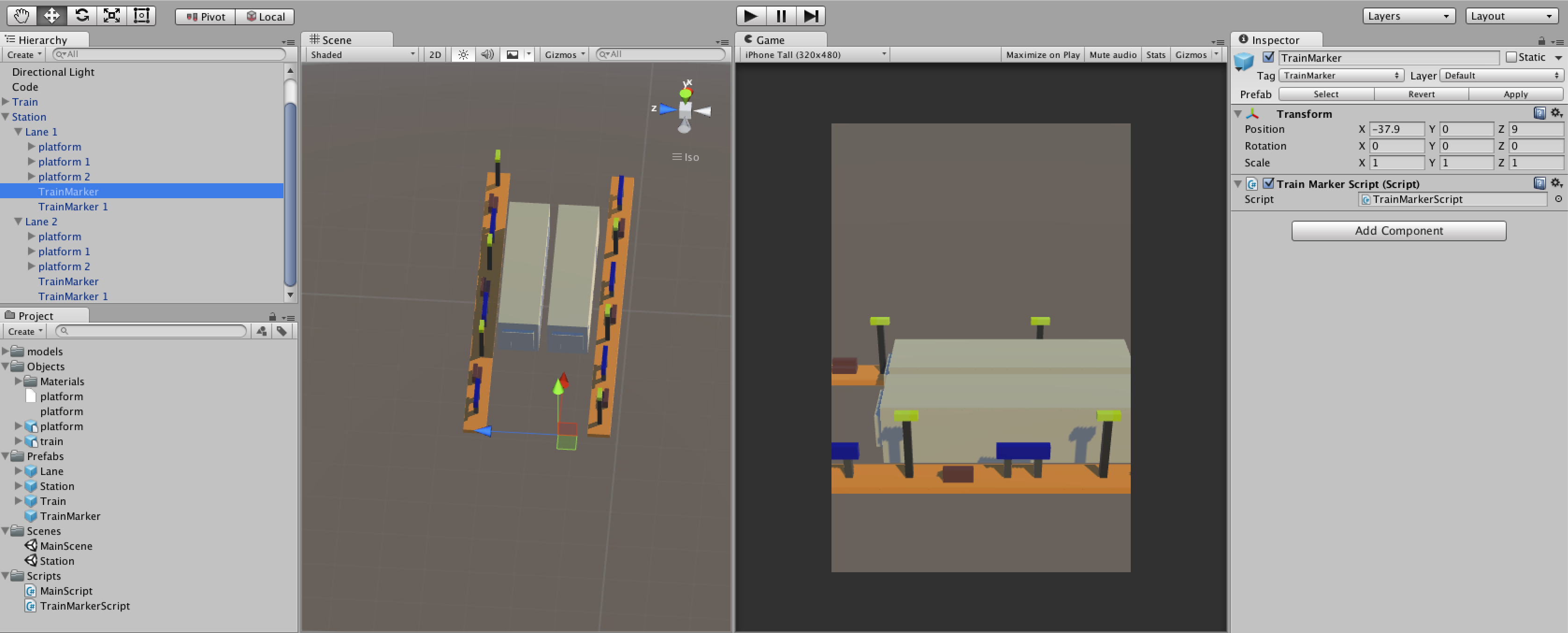Toggle scene effects image icon
This screenshot has height=633, width=1568.
click(513, 55)
